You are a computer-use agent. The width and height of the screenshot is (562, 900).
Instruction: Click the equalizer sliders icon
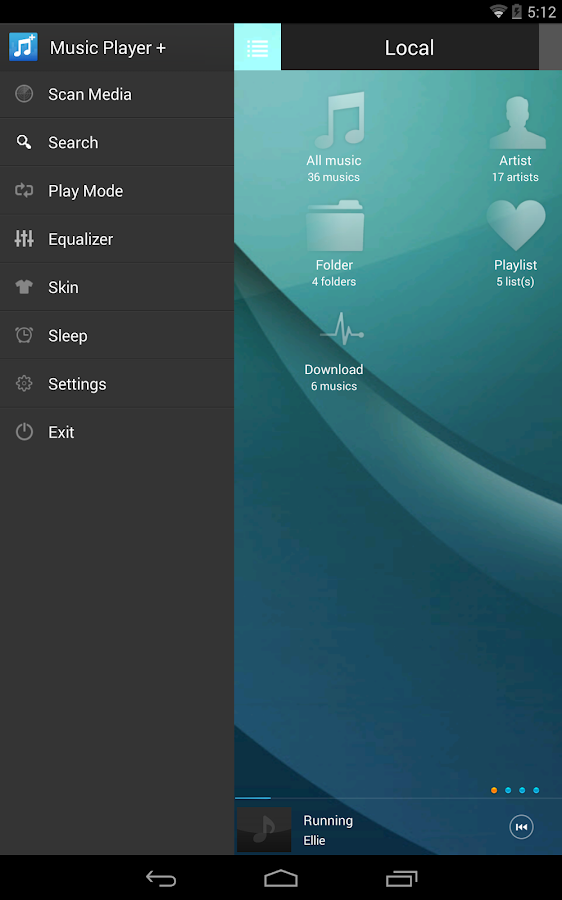click(x=24, y=238)
